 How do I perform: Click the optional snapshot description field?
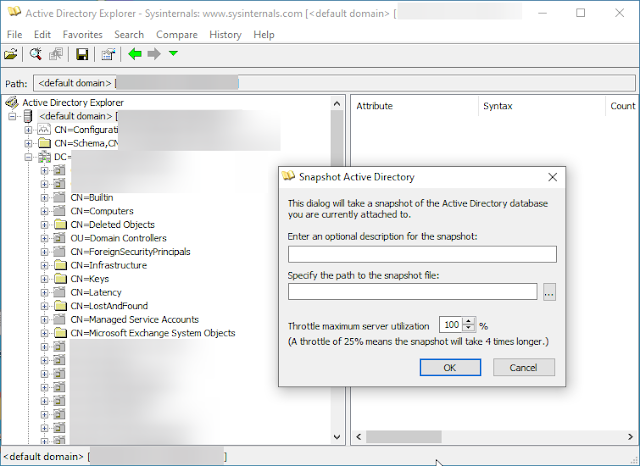(422, 254)
